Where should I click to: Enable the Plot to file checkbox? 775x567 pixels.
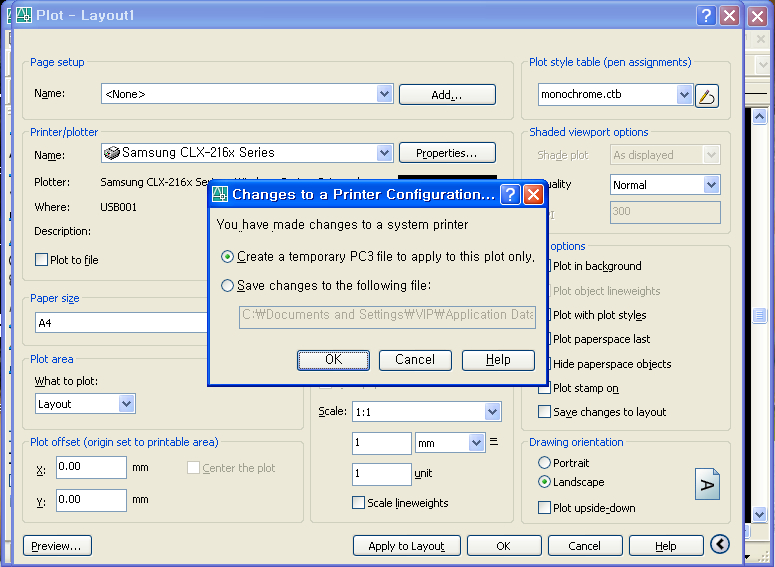42,260
